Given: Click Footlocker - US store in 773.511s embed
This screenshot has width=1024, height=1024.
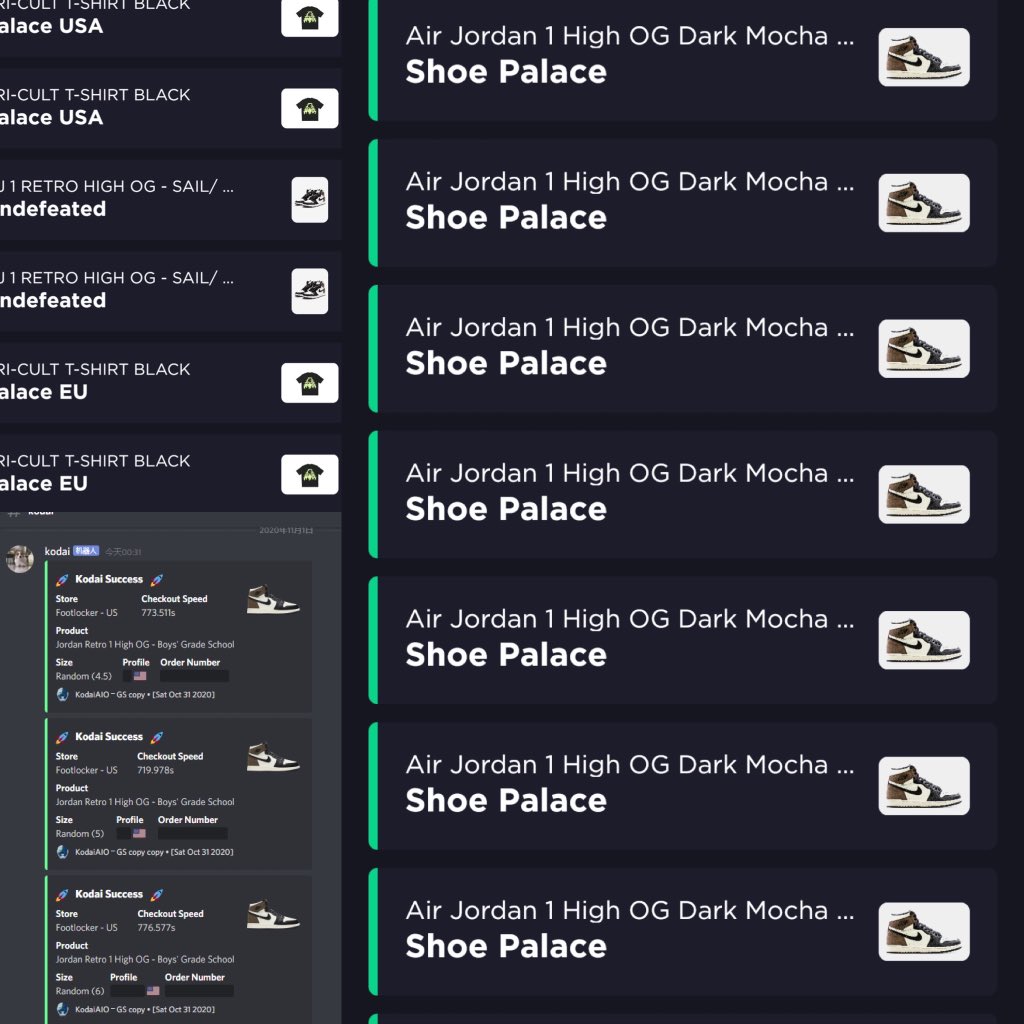Looking at the screenshot, I should [86, 613].
